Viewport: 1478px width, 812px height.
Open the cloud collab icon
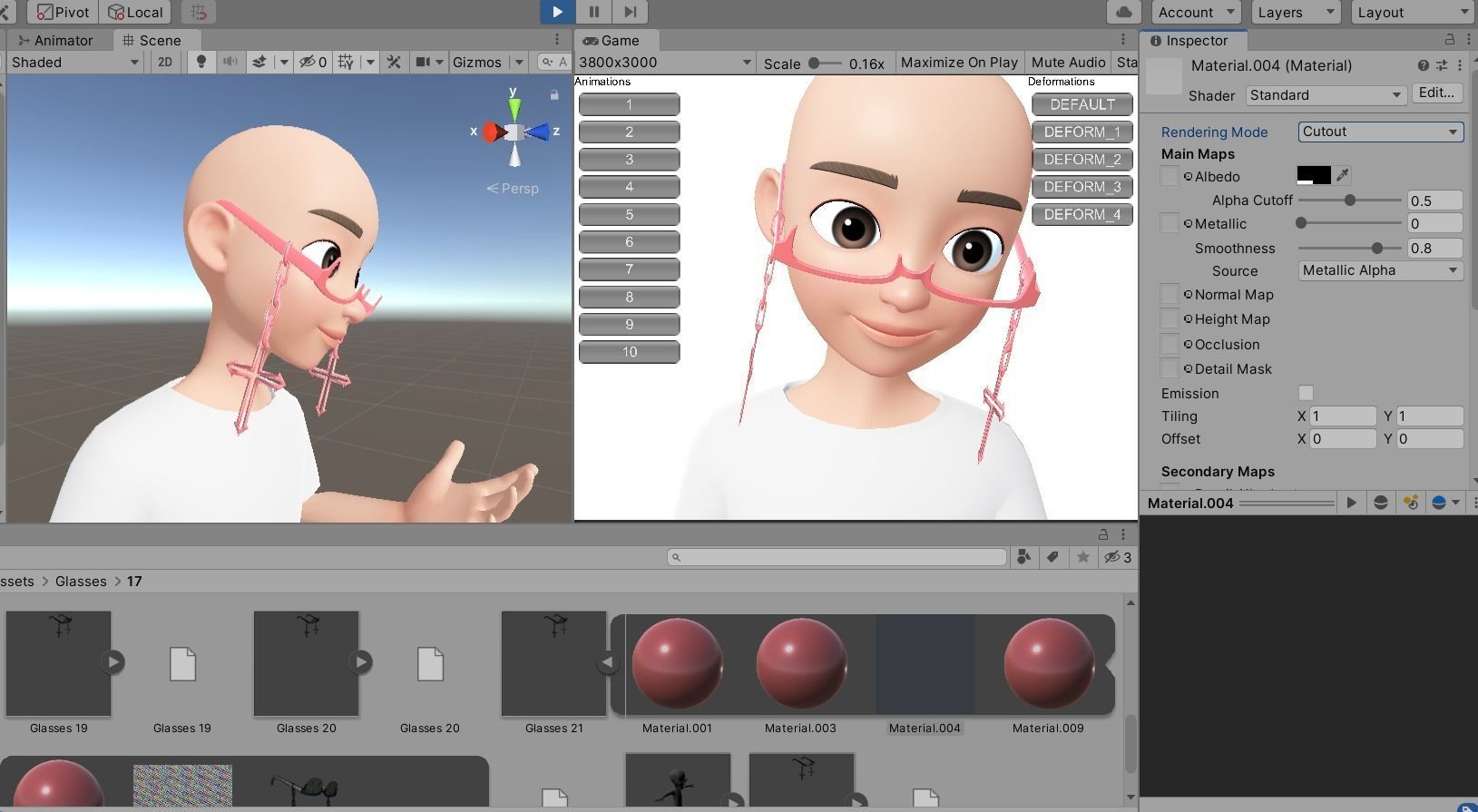pyautogui.click(x=1124, y=12)
